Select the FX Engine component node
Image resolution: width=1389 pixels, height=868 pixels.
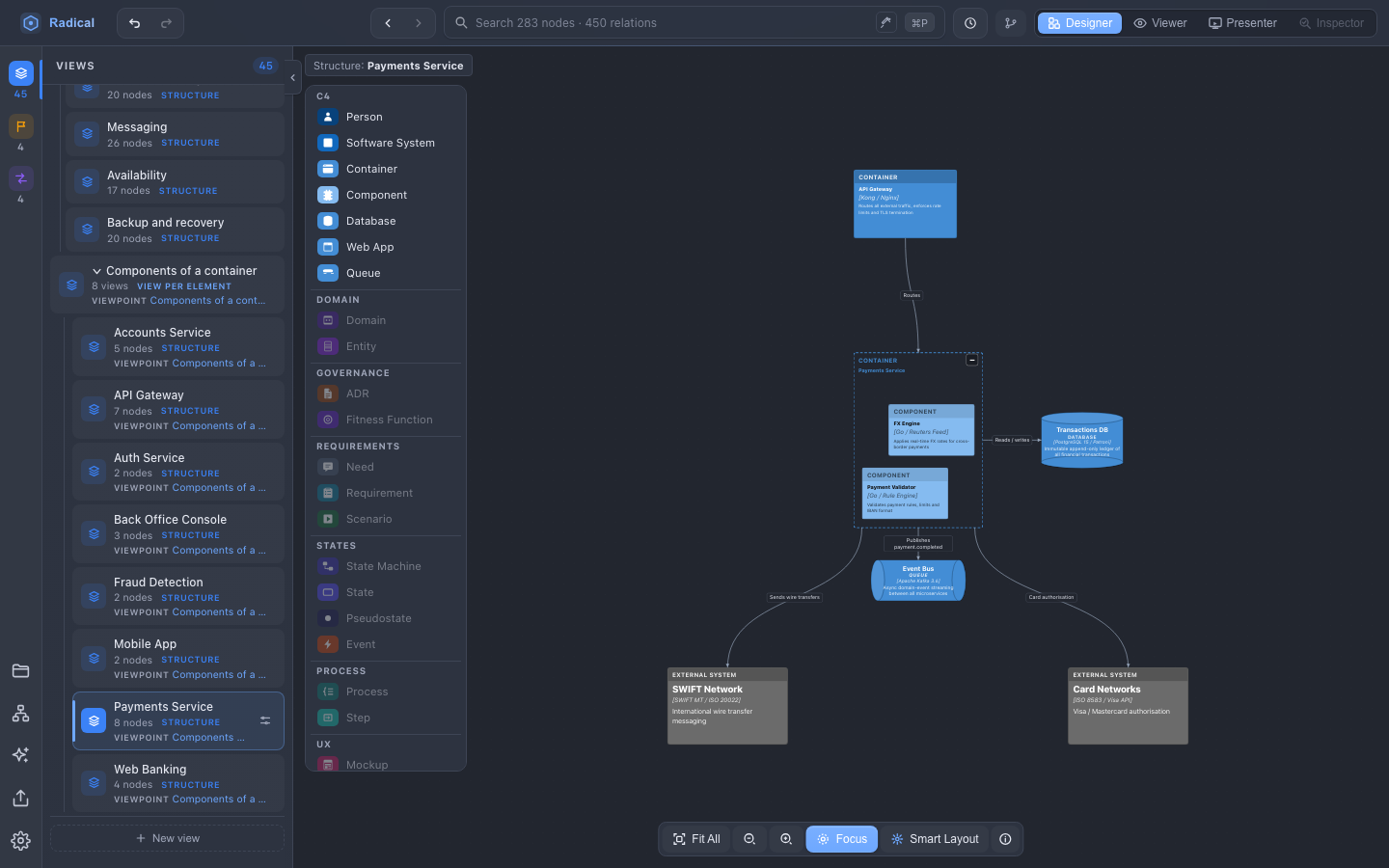click(x=931, y=430)
